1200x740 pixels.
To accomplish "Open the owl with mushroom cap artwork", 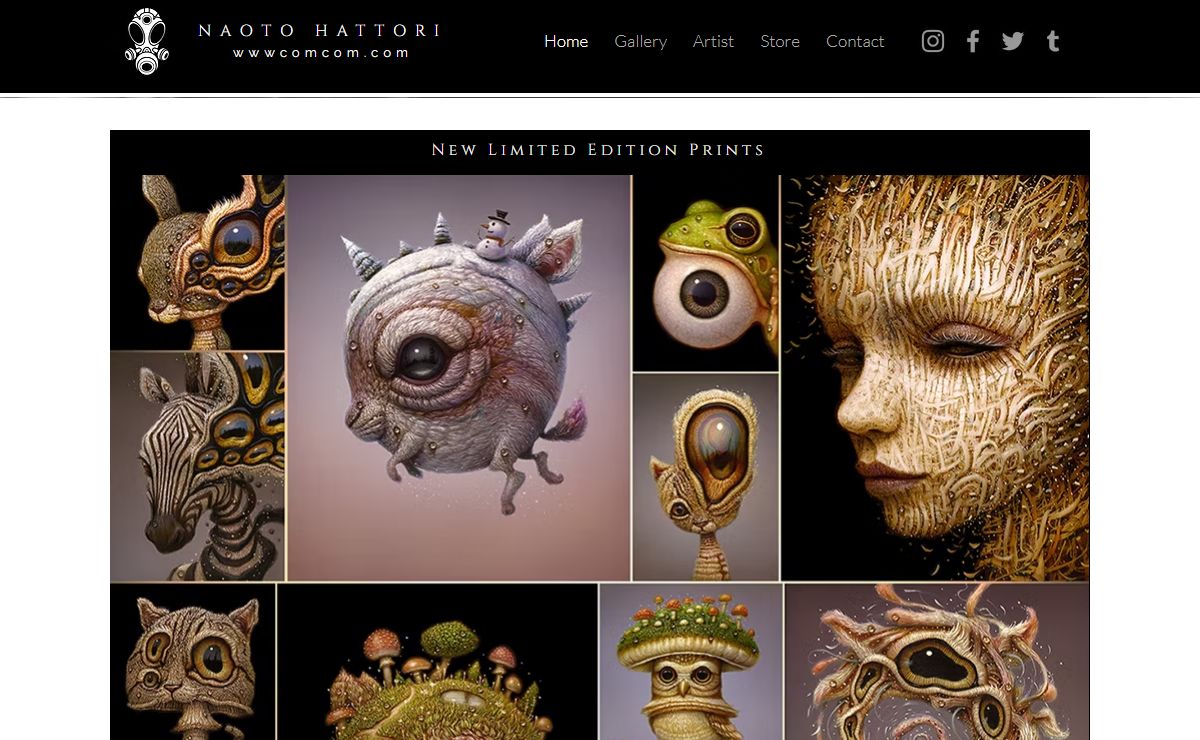I will tap(691, 662).
